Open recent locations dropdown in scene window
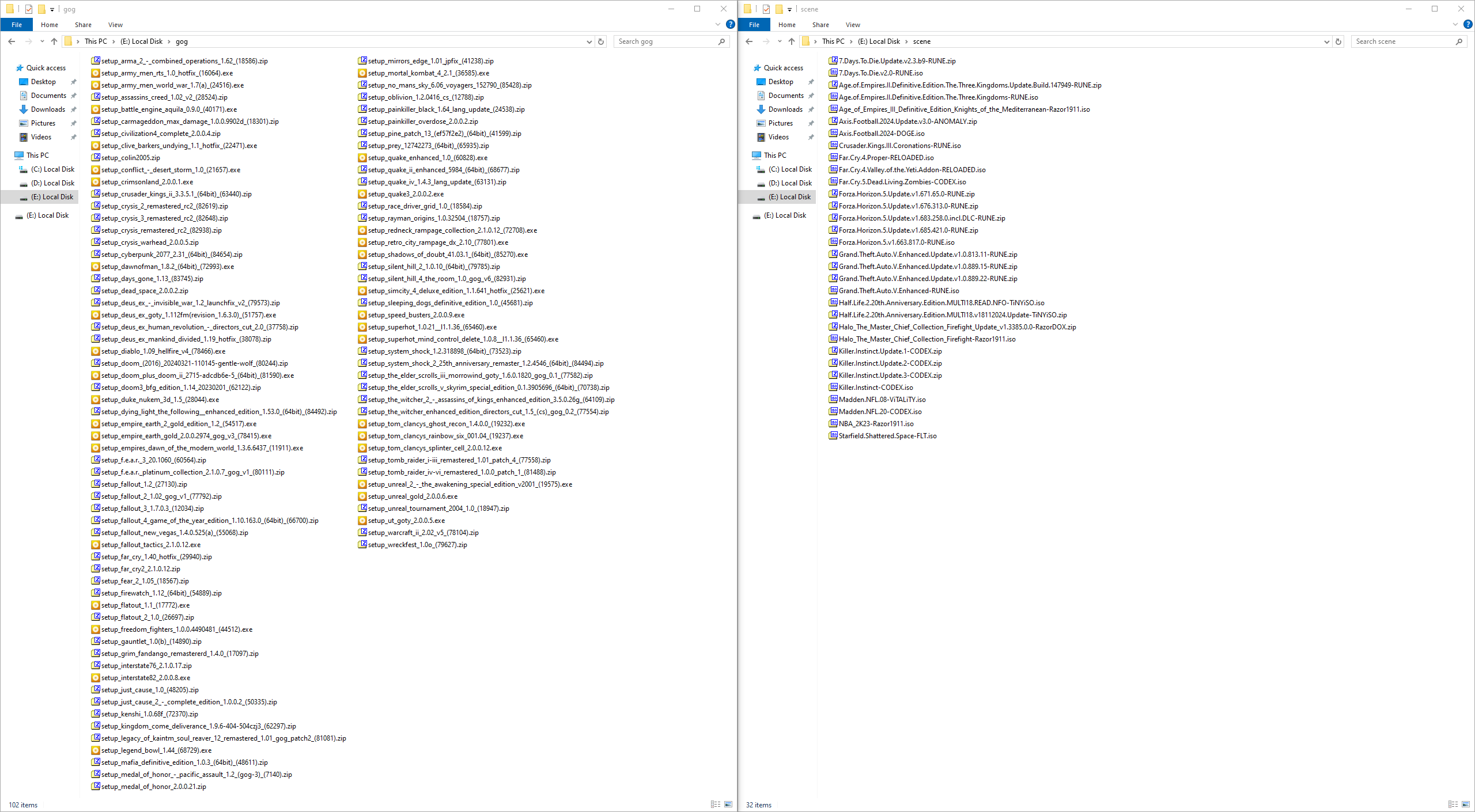Viewport: 1475px width, 812px height. 780,41
